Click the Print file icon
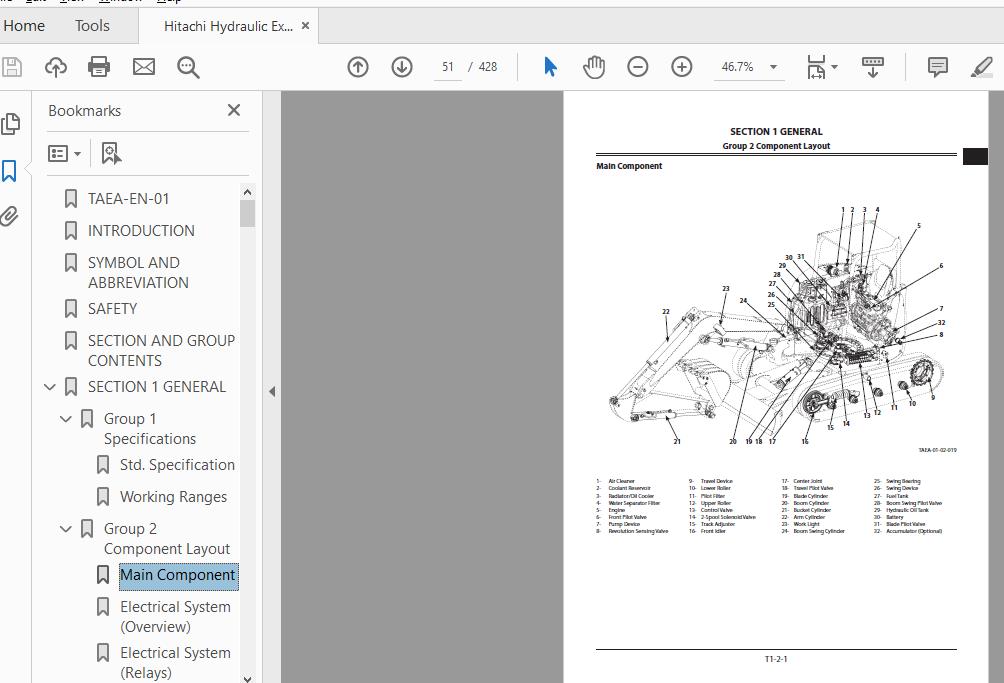The width and height of the screenshot is (1004, 683). click(x=99, y=67)
